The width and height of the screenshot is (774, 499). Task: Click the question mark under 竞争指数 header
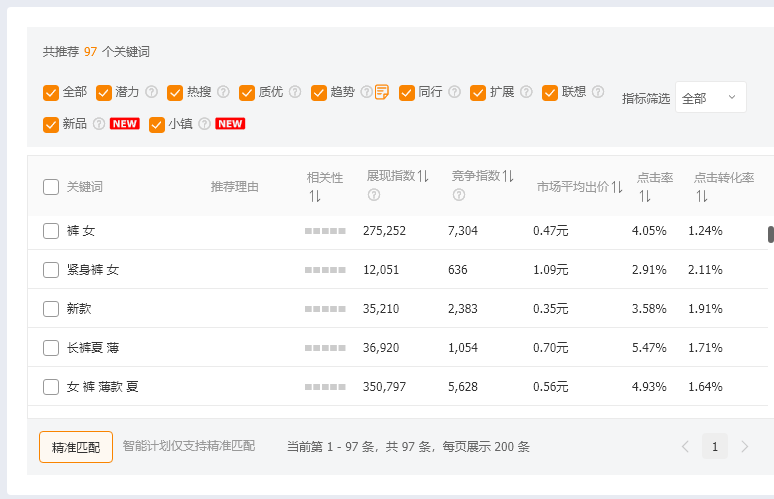(459, 194)
